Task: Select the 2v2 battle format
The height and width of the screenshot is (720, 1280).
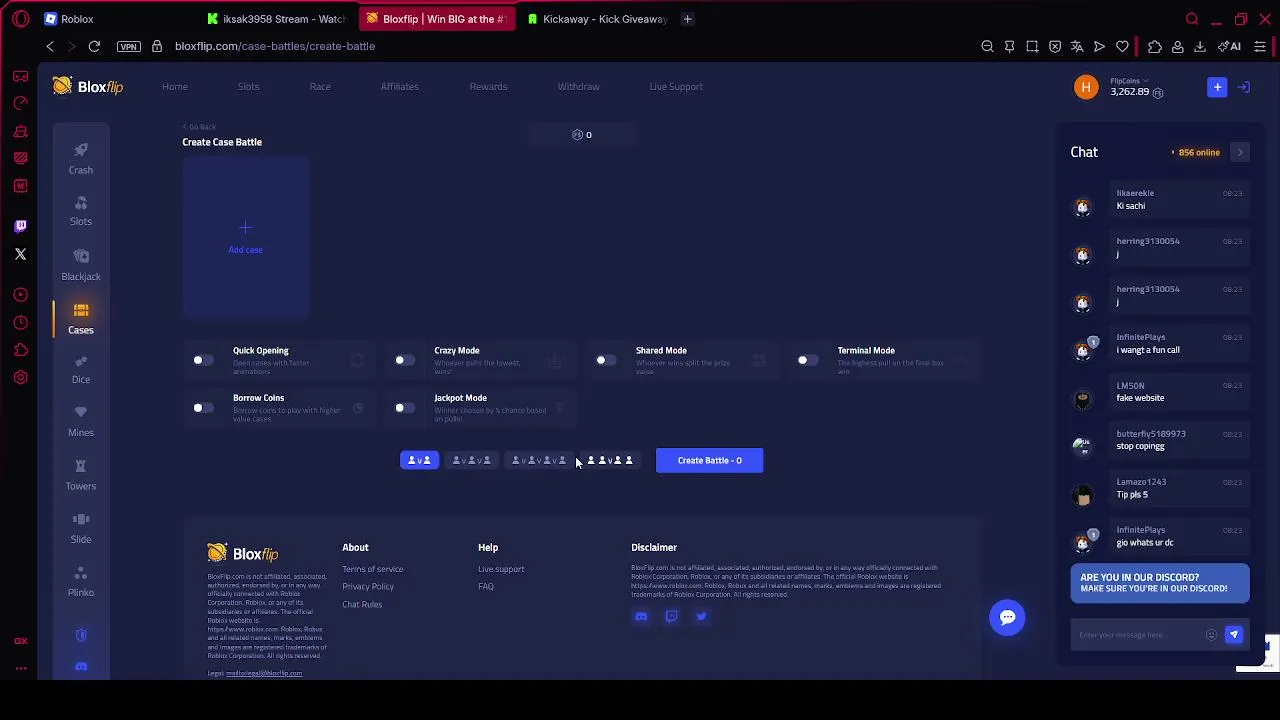Action: point(610,460)
